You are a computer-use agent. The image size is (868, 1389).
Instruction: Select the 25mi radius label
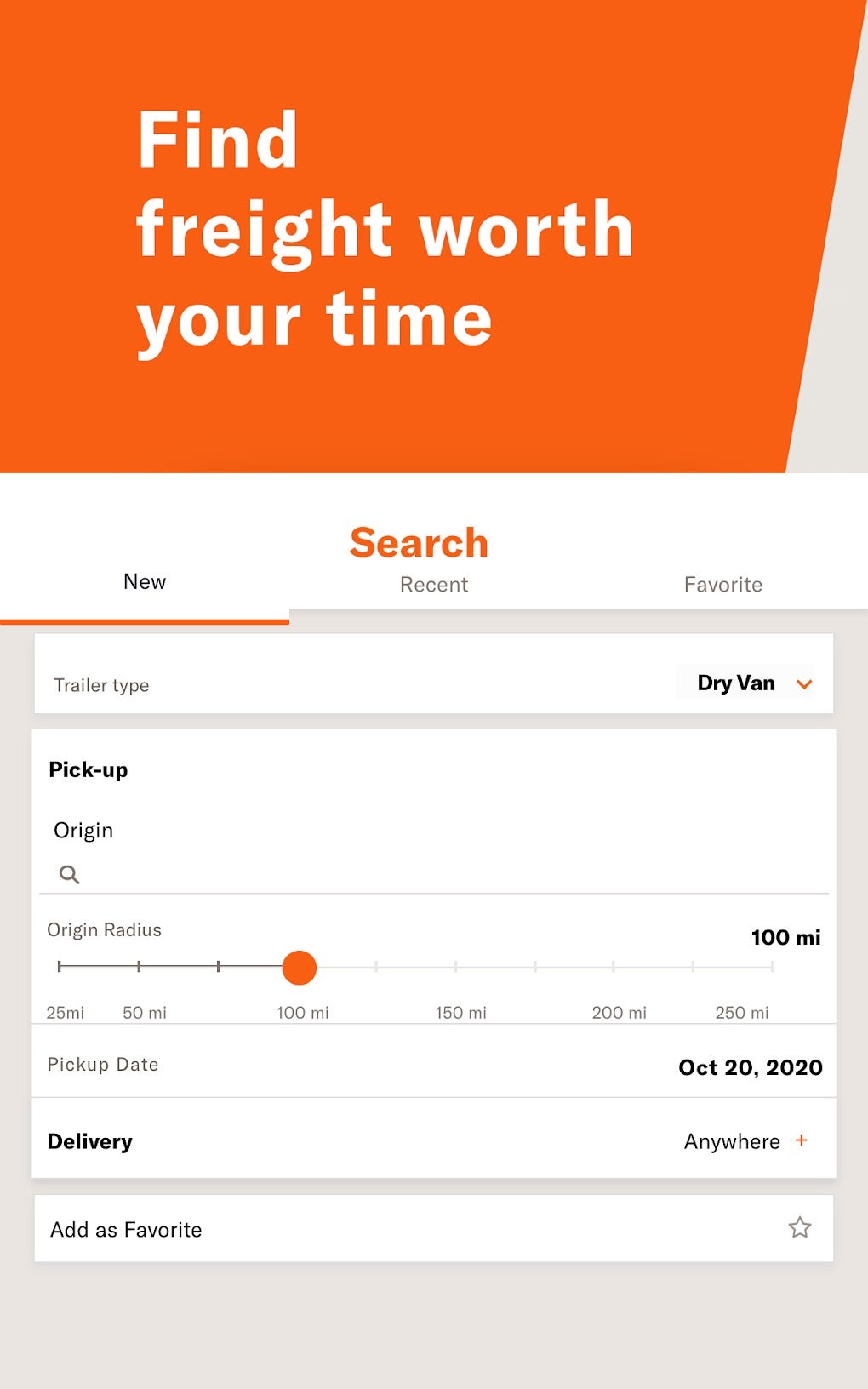coord(66,1013)
